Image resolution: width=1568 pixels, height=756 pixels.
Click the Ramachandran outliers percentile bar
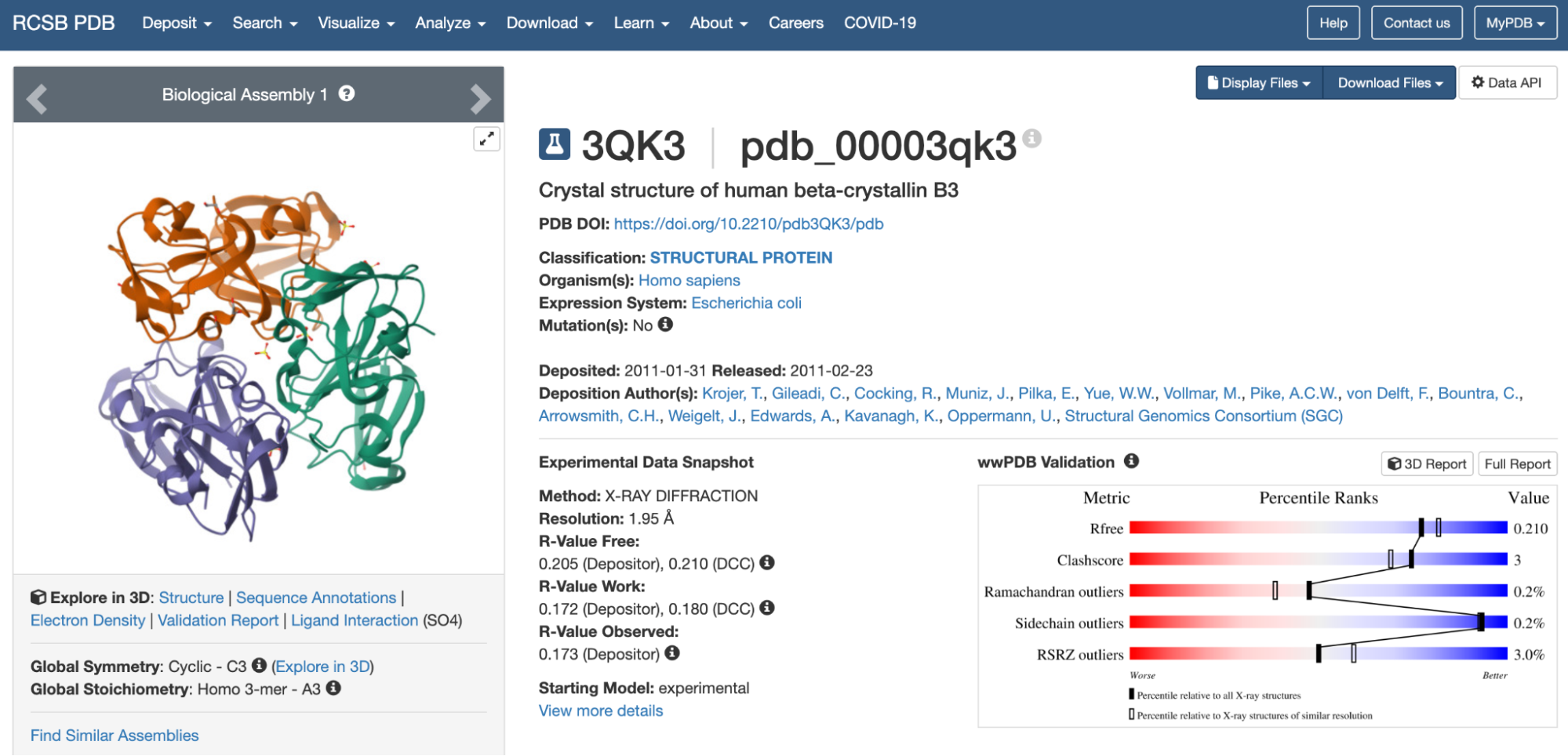pyautogui.click(x=1319, y=591)
